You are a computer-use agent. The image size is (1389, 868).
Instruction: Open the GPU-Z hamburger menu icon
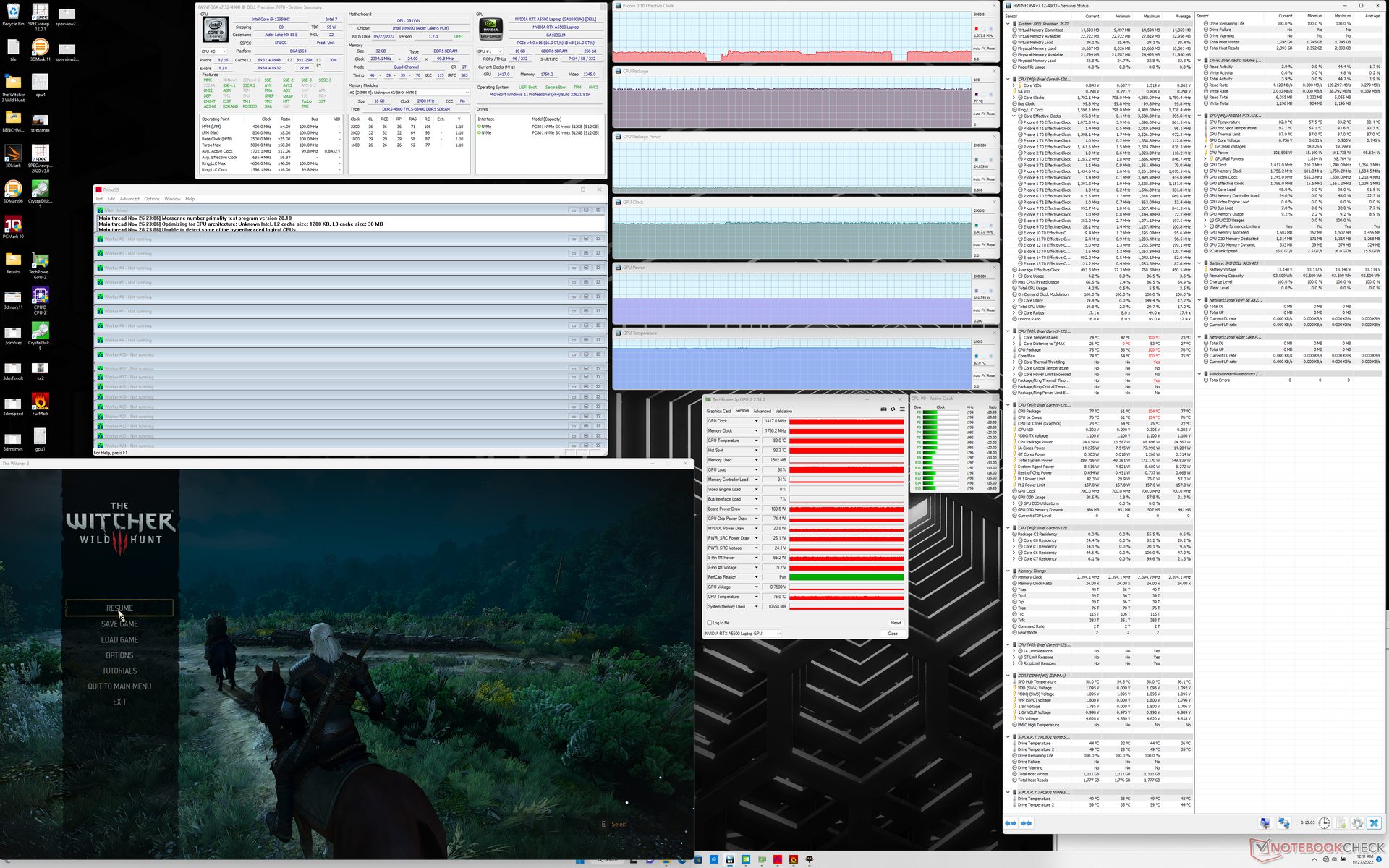click(x=901, y=409)
